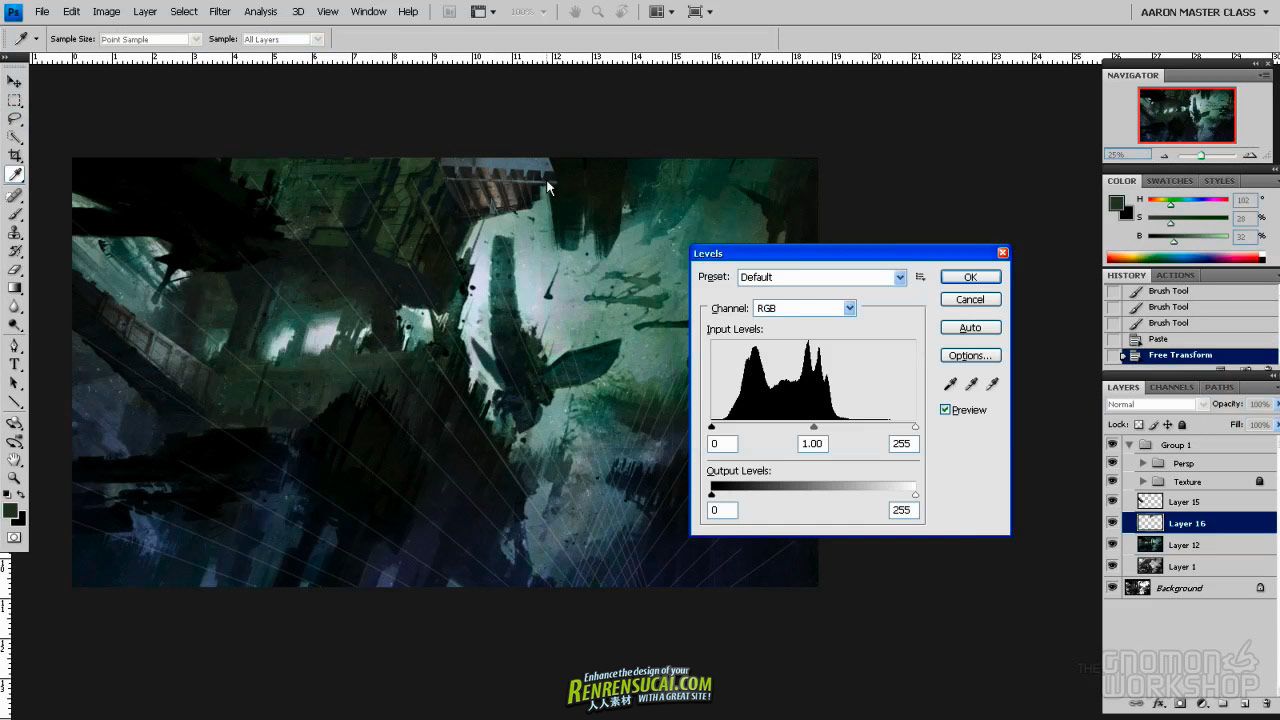The image size is (1280, 720).
Task: Select the Healing Brush tool
Action: tap(14, 197)
